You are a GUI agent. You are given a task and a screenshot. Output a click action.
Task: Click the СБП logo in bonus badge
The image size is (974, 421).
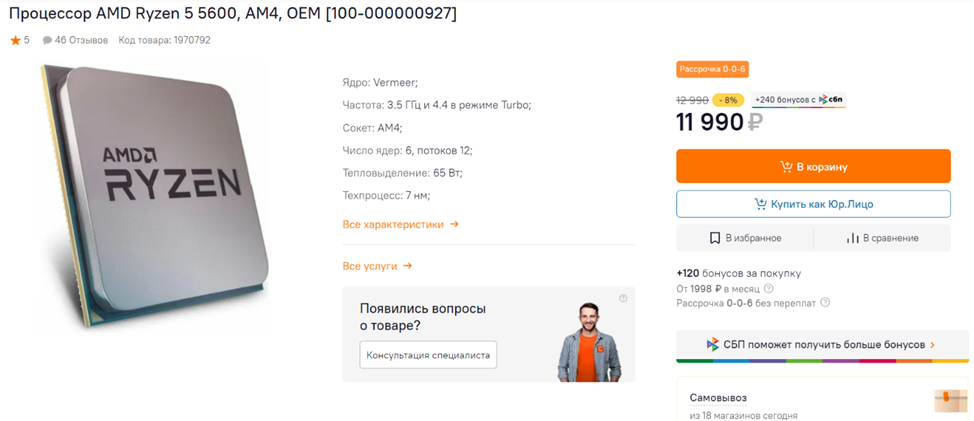[831, 100]
